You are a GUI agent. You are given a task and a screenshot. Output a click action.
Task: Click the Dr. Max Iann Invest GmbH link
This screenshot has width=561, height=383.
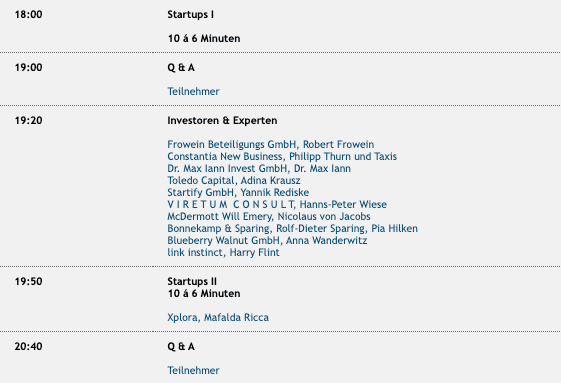click(259, 169)
